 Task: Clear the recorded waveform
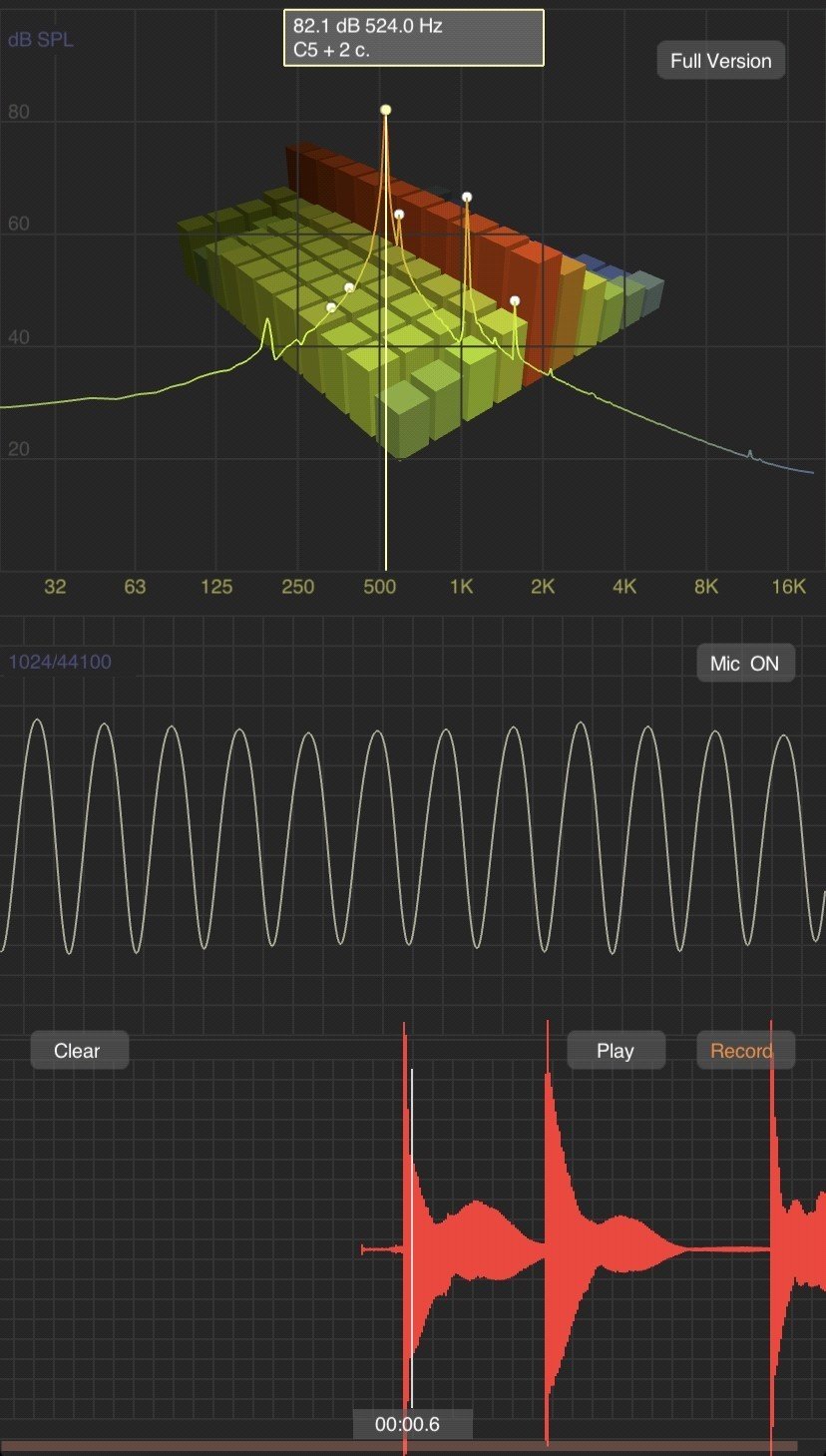tap(79, 1050)
